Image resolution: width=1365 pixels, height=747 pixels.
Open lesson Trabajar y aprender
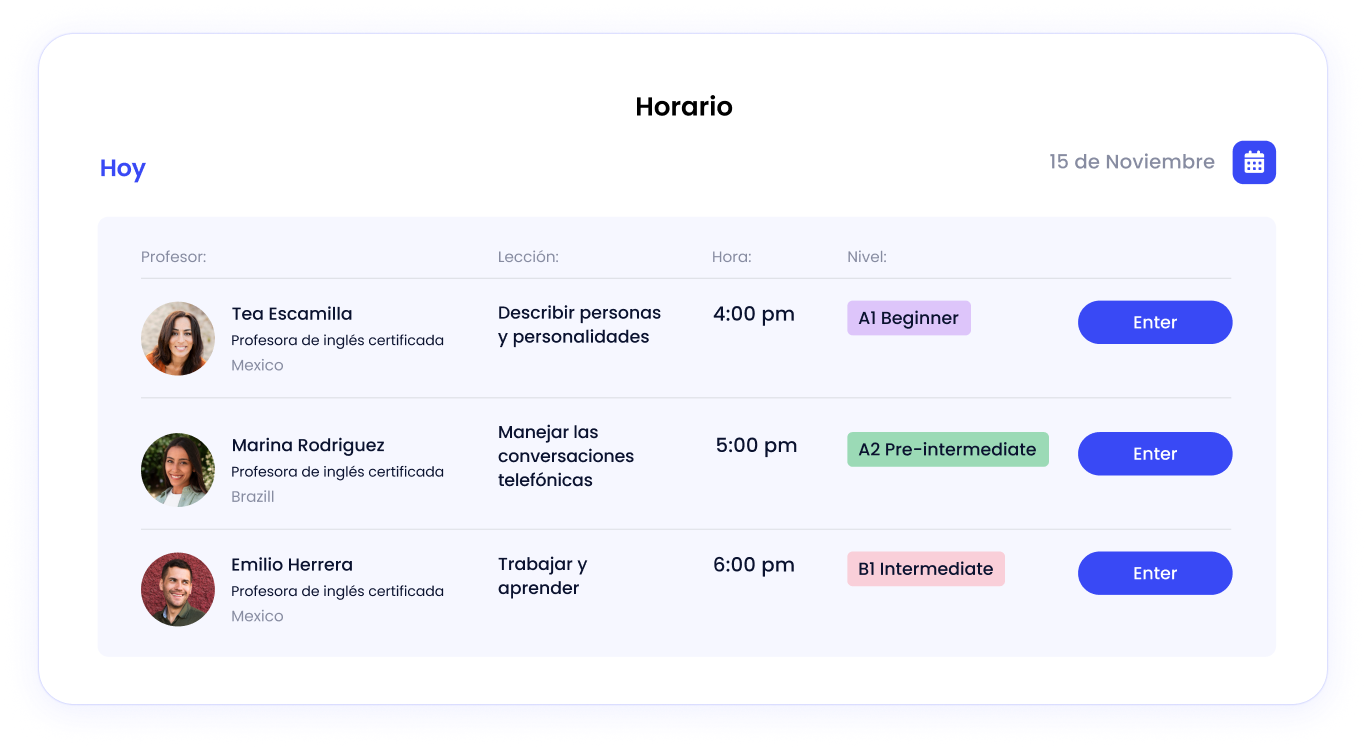tap(543, 576)
